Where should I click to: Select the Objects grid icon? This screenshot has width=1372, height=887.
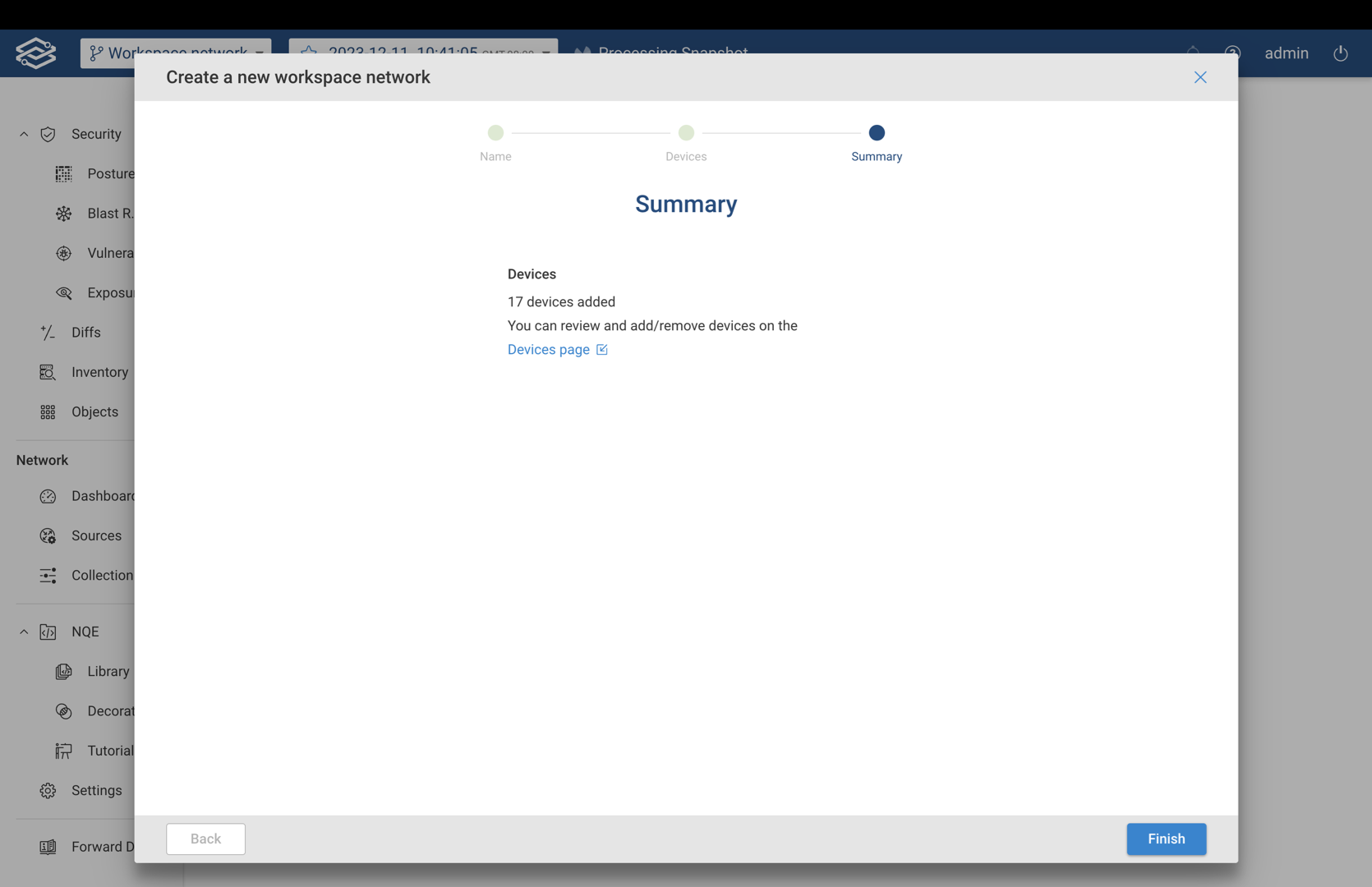click(48, 412)
